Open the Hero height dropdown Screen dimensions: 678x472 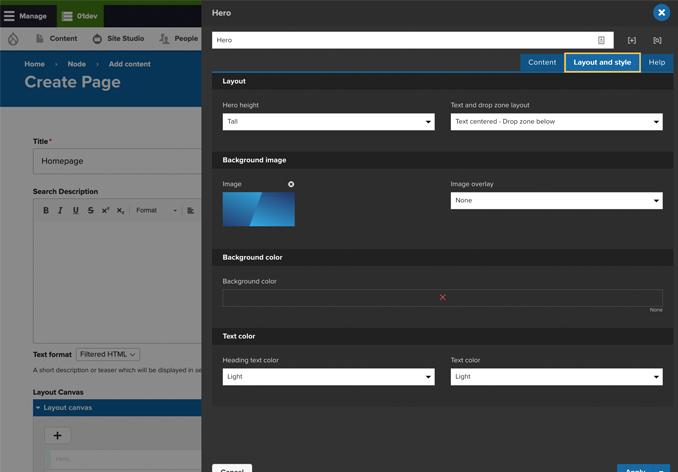click(328, 122)
